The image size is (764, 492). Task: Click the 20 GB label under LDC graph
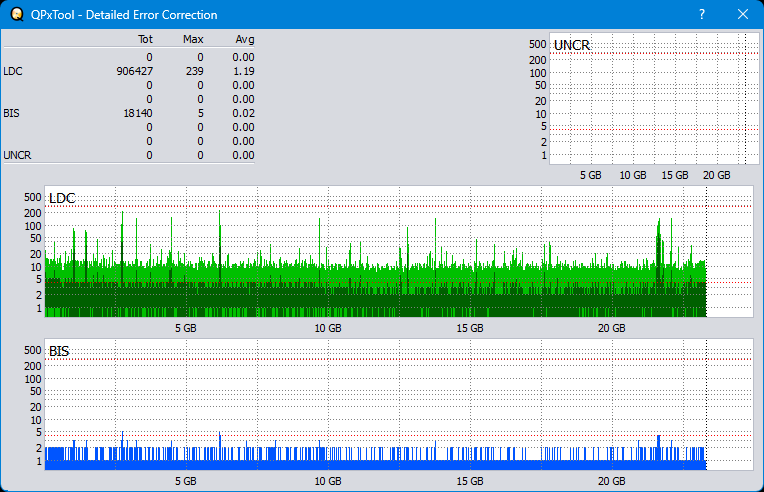[x=611, y=328]
